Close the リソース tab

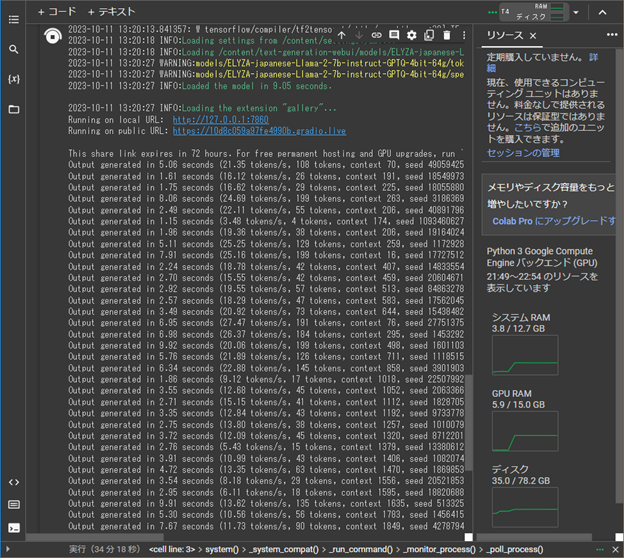(533, 36)
